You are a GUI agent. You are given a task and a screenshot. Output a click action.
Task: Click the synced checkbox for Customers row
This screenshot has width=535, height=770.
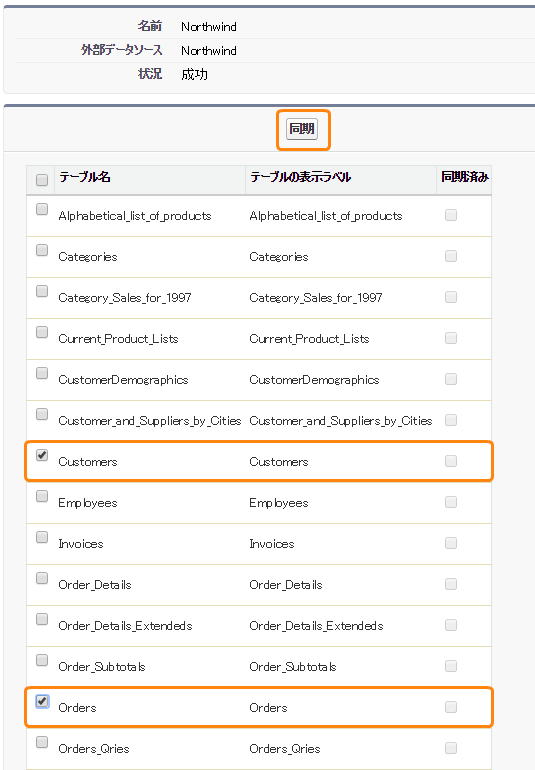451,461
